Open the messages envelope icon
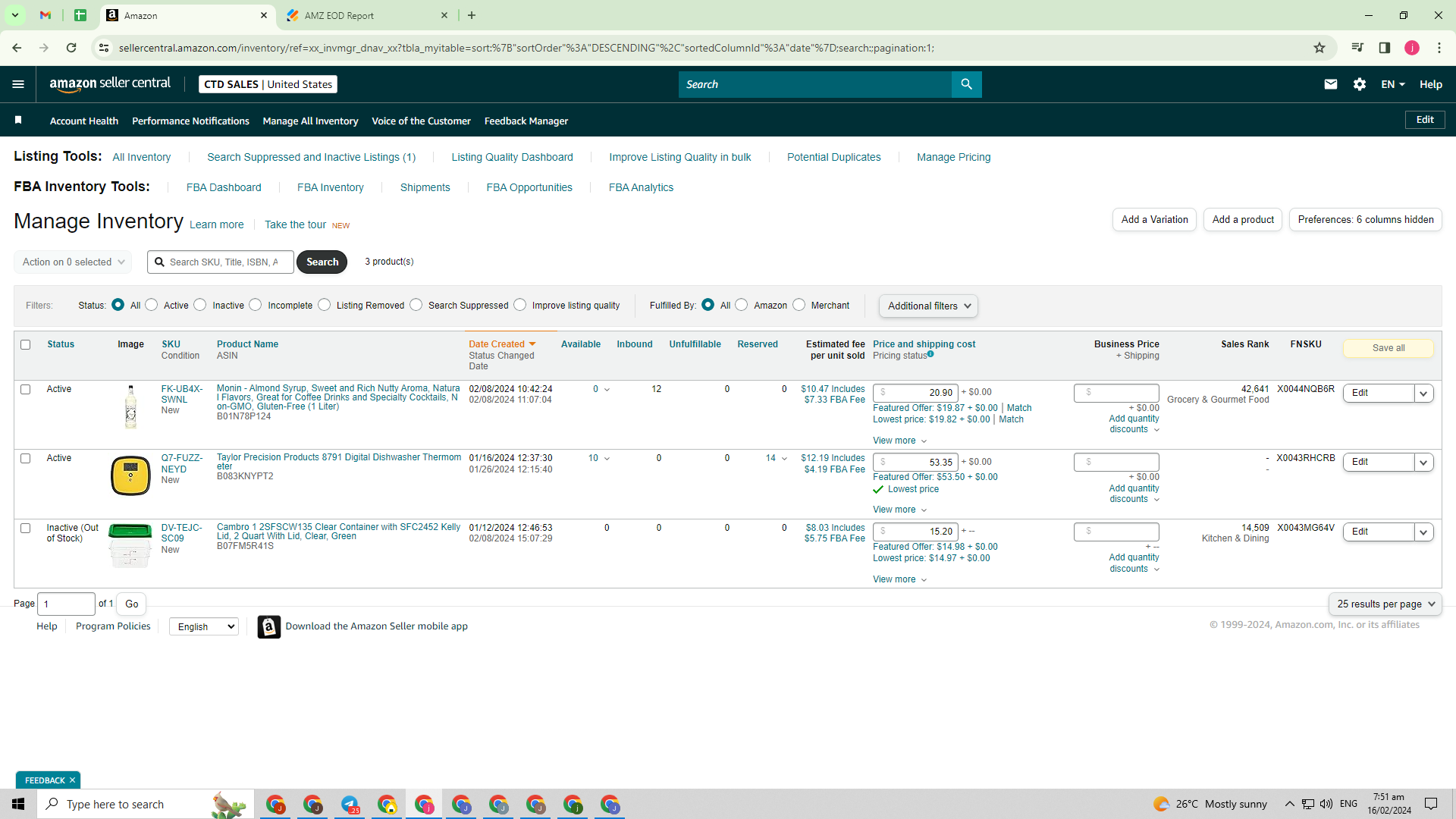 pos(1330,84)
